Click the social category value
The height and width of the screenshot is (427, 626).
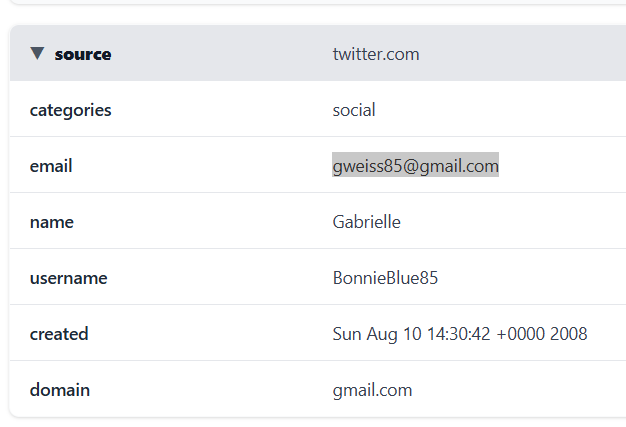pyautogui.click(x=354, y=110)
